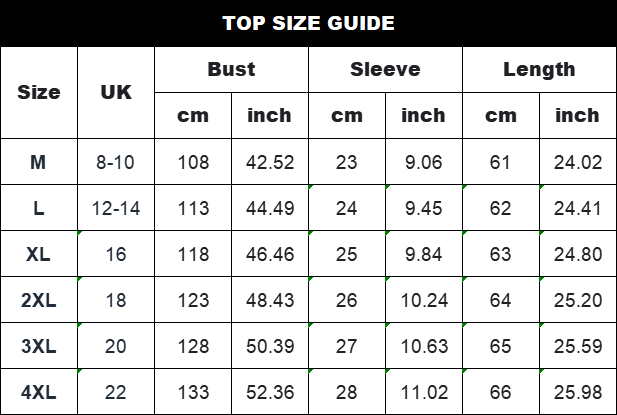Image resolution: width=617 pixels, height=415 pixels.
Task: Click the Length column header
Action: [x=539, y=69]
